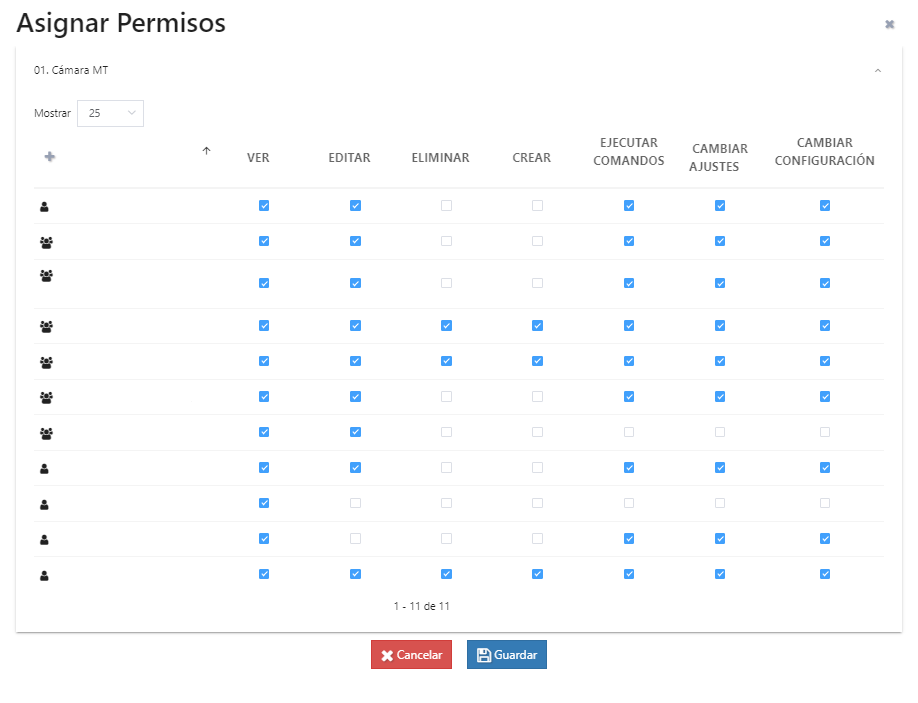Click the user icon in the ninth row

tap(44, 504)
